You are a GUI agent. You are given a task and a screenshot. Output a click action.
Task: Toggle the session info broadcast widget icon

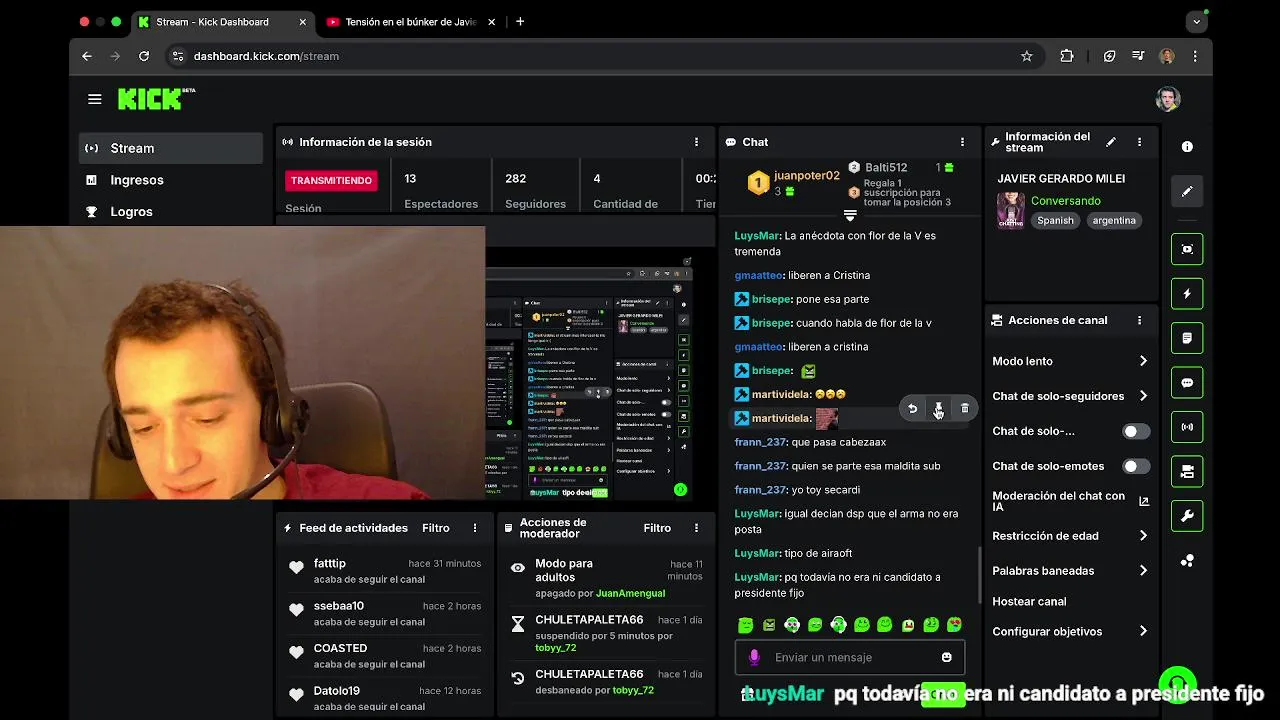pyautogui.click(x=1187, y=427)
